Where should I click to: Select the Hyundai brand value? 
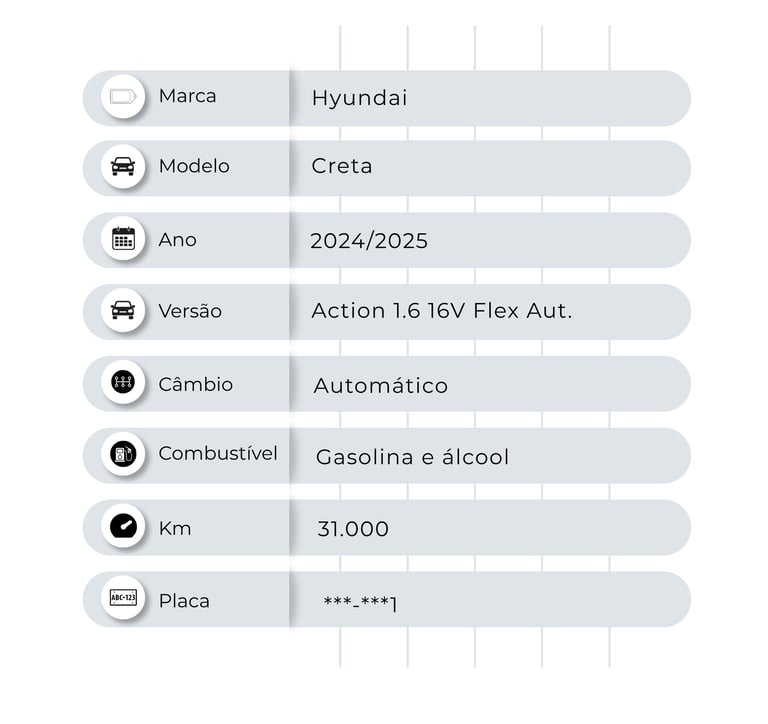point(359,98)
